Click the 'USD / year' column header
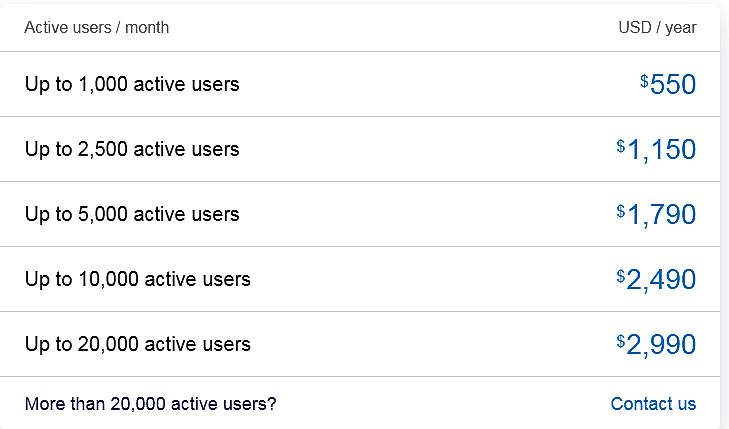This screenshot has width=729, height=429. (657, 27)
